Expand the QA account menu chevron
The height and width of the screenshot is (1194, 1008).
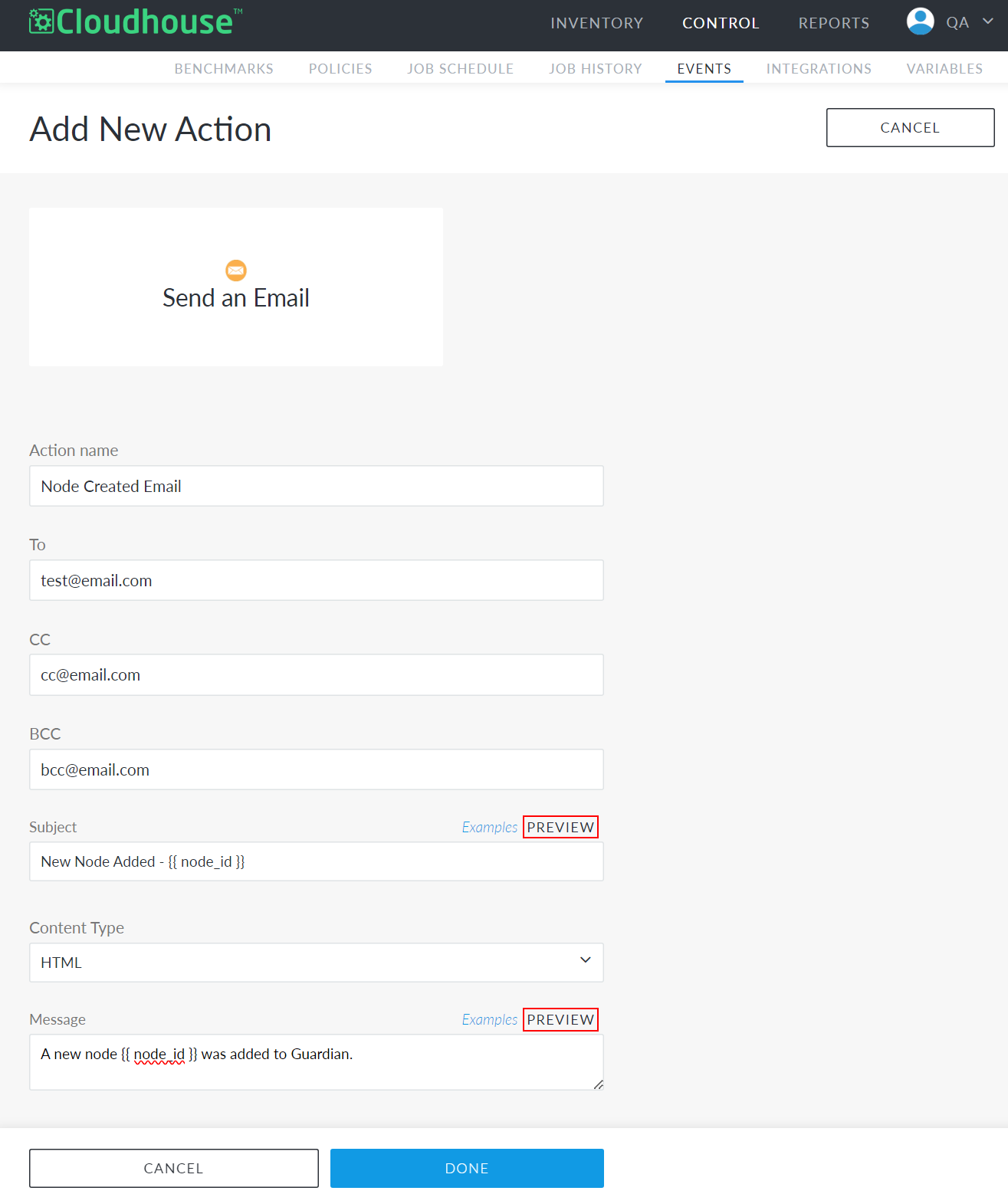[987, 21]
